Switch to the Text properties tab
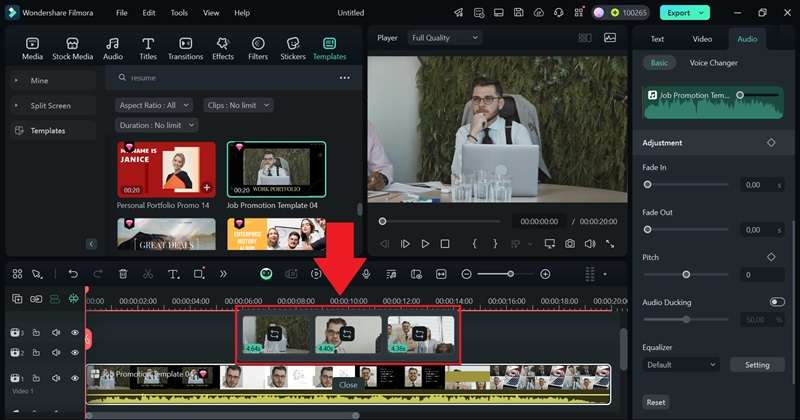Image resolution: width=800 pixels, height=420 pixels. [657, 39]
